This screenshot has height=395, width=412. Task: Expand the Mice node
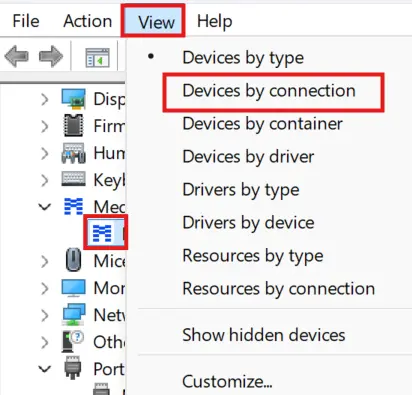pyautogui.click(x=44, y=261)
